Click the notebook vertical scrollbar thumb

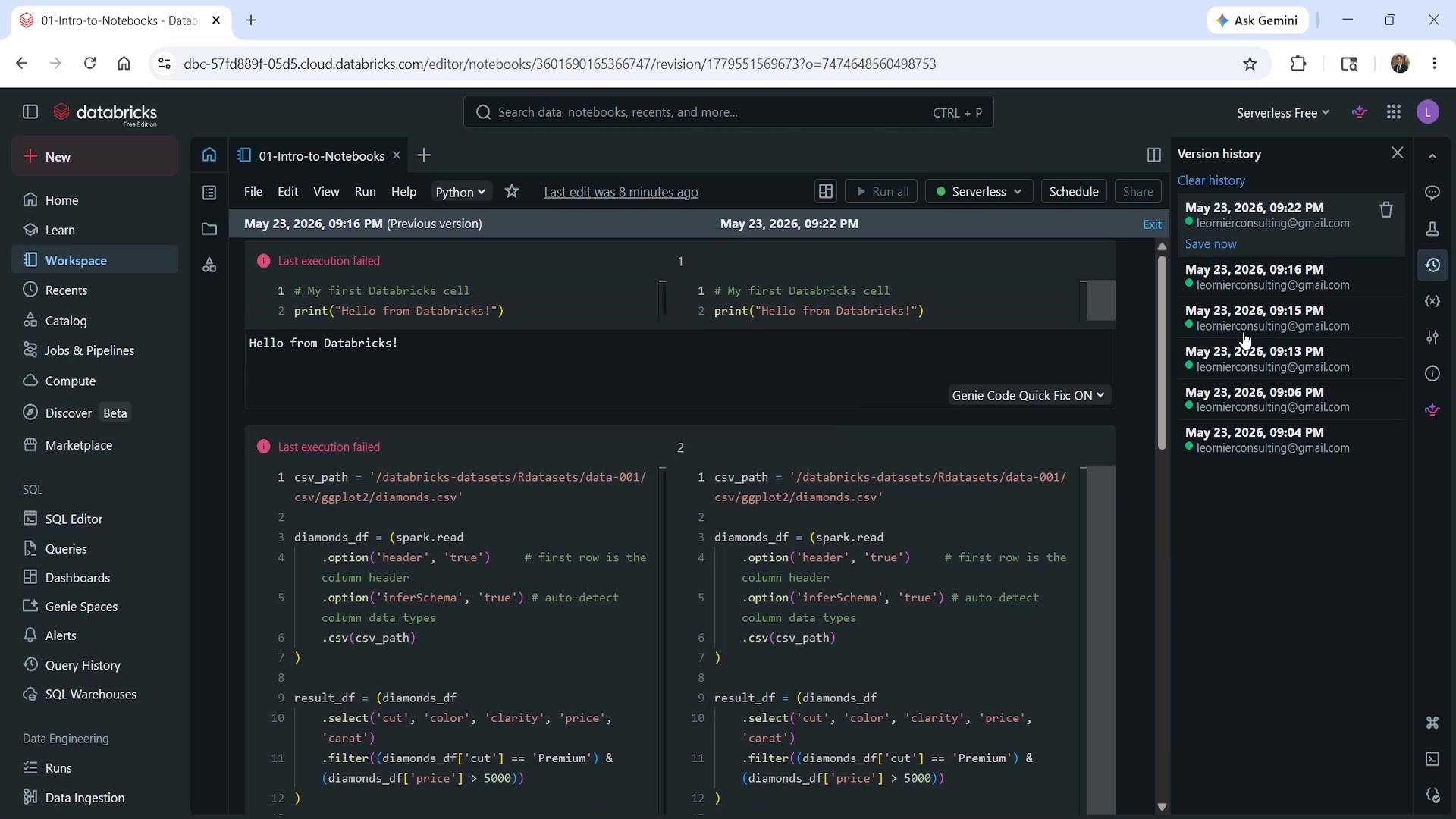pyautogui.click(x=1162, y=353)
